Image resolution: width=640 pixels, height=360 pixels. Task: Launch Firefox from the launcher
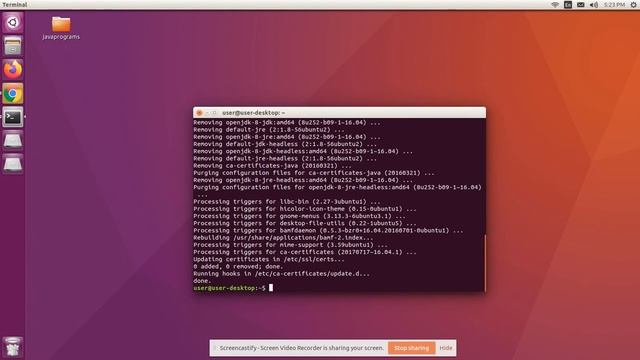pyautogui.click(x=13, y=69)
